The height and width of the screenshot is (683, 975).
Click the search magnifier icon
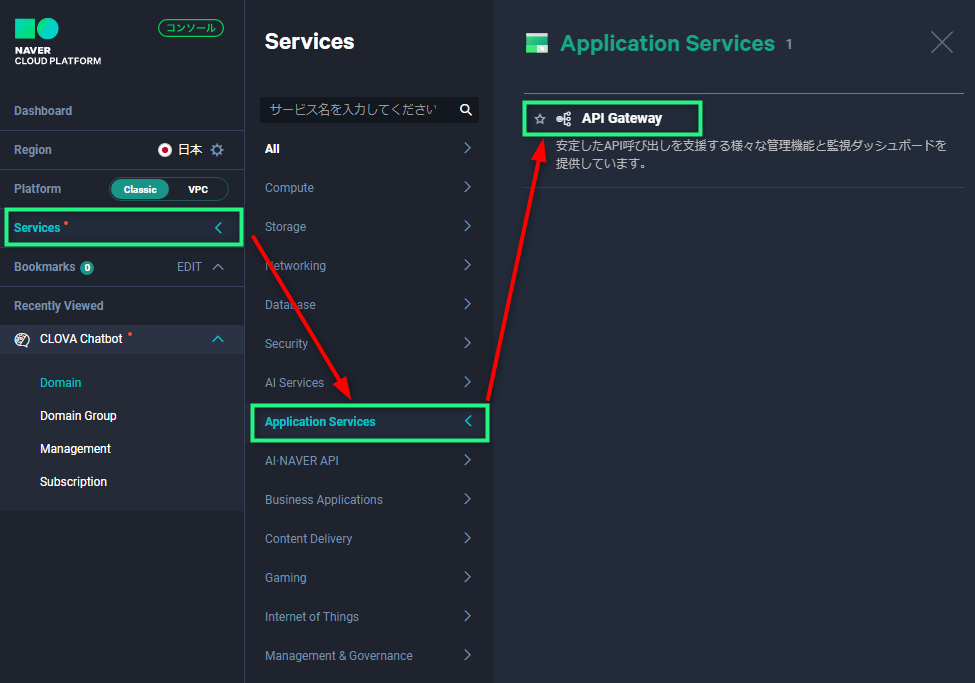pyautogui.click(x=465, y=110)
